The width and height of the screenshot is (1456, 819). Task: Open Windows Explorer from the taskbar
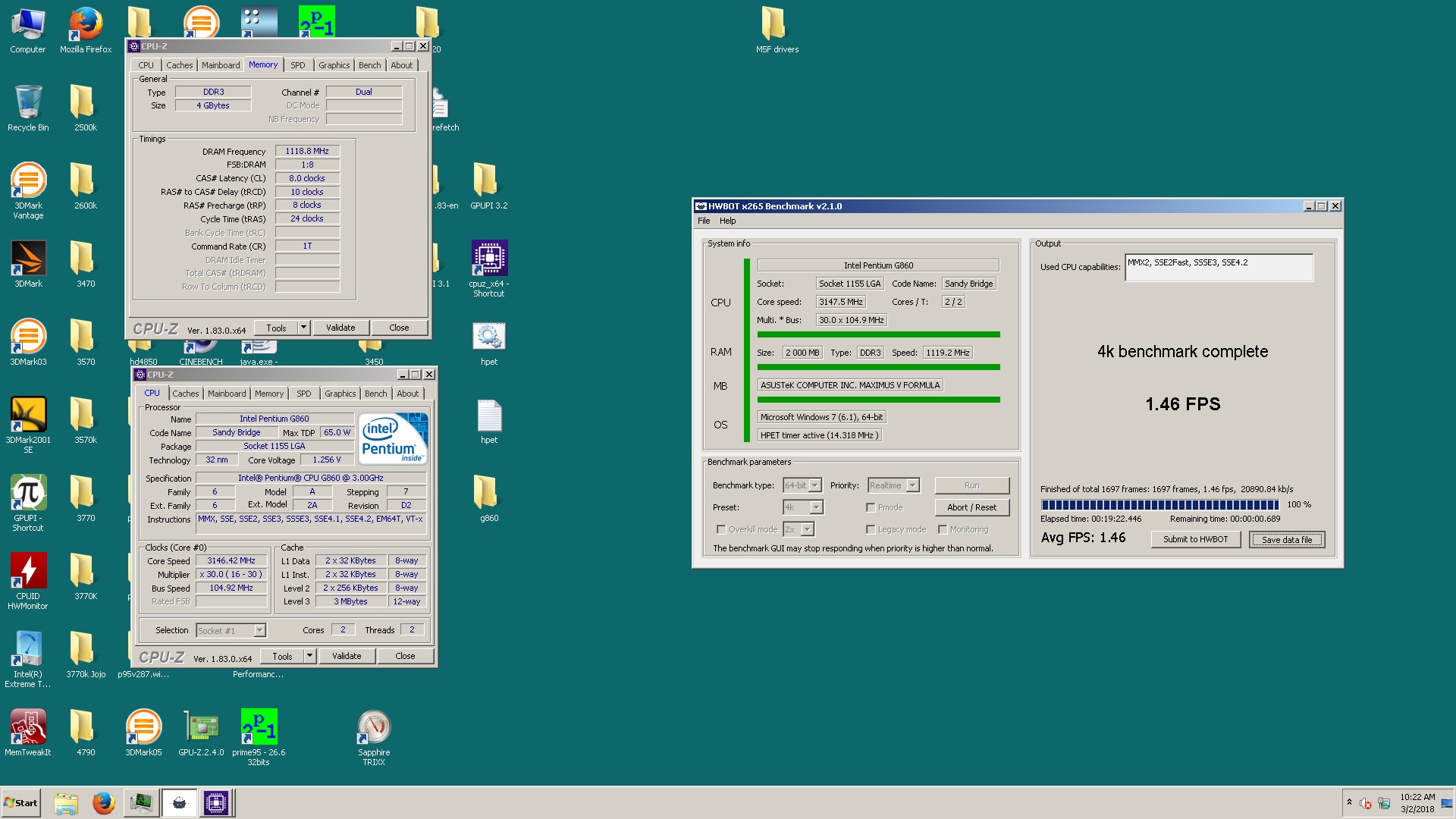66,803
